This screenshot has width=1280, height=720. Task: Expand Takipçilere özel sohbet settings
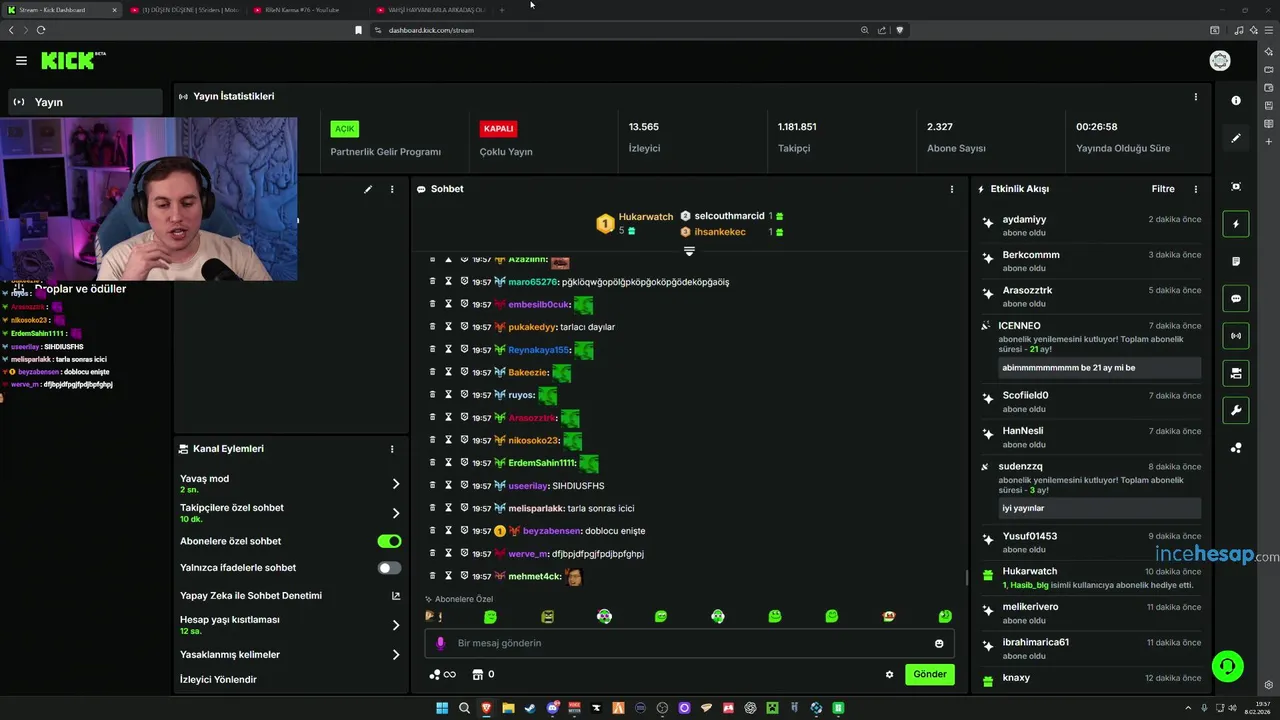[396, 513]
